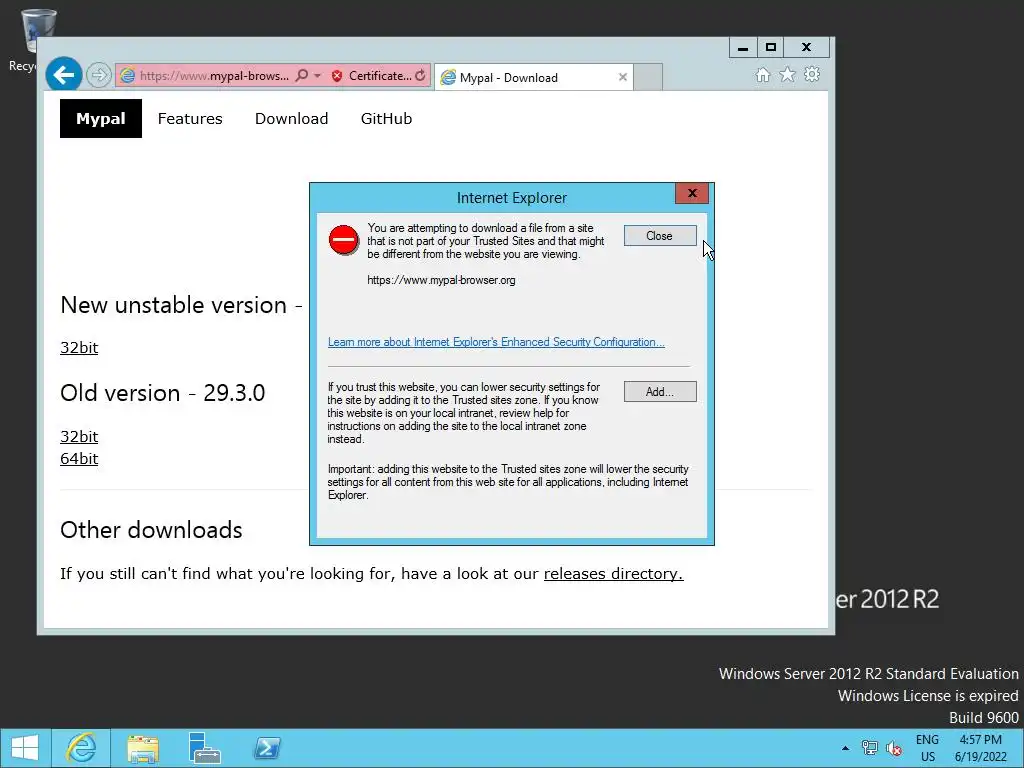Image resolution: width=1024 pixels, height=768 pixels.
Task: Click Internet Explorer taskbar icon
Action: pyautogui.click(x=81, y=748)
